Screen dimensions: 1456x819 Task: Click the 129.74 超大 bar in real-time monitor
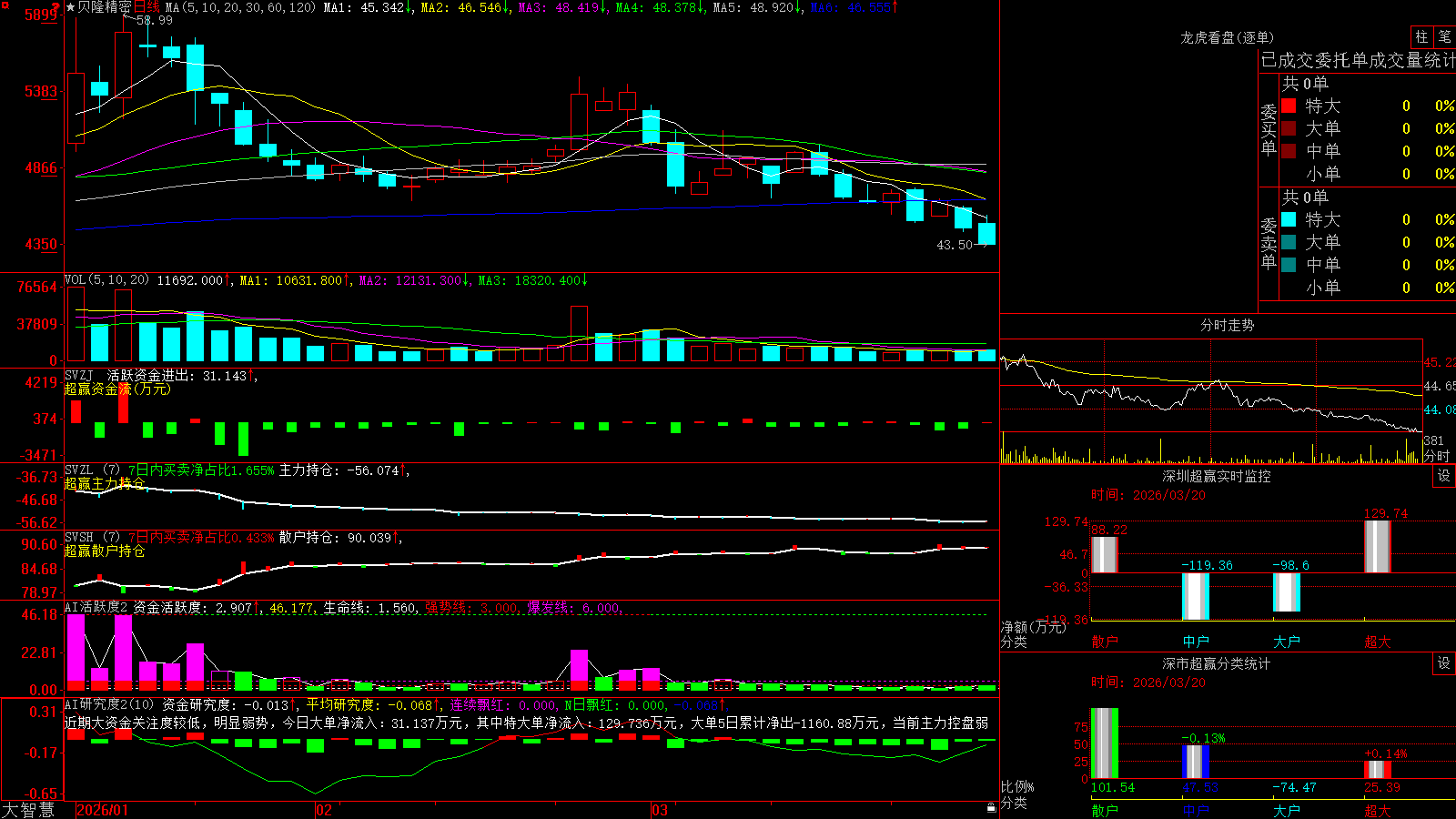click(1378, 547)
